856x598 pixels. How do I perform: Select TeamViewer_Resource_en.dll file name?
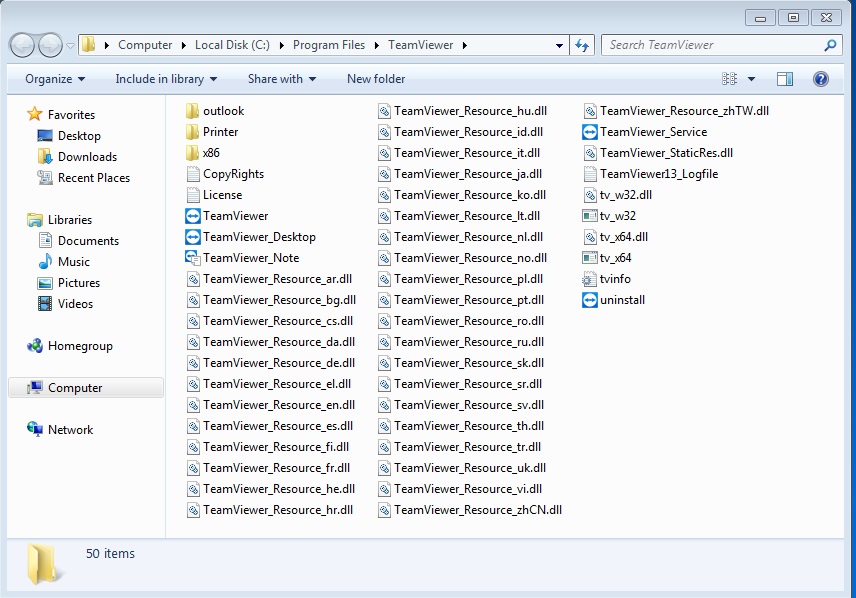[279, 405]
